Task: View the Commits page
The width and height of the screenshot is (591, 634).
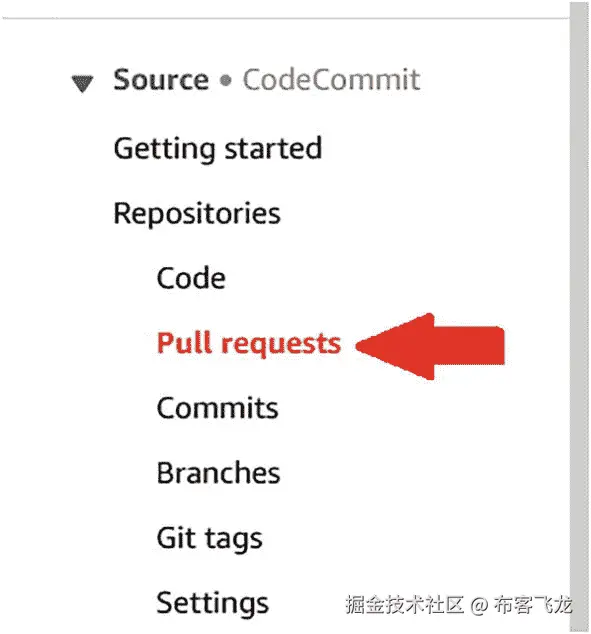Action: (x=217, y=408)
